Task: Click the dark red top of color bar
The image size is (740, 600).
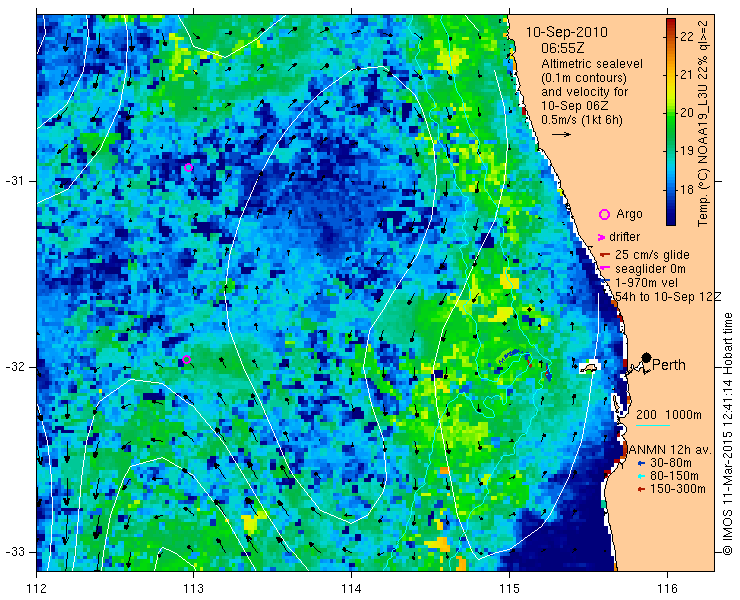Action: coord(671,23)
